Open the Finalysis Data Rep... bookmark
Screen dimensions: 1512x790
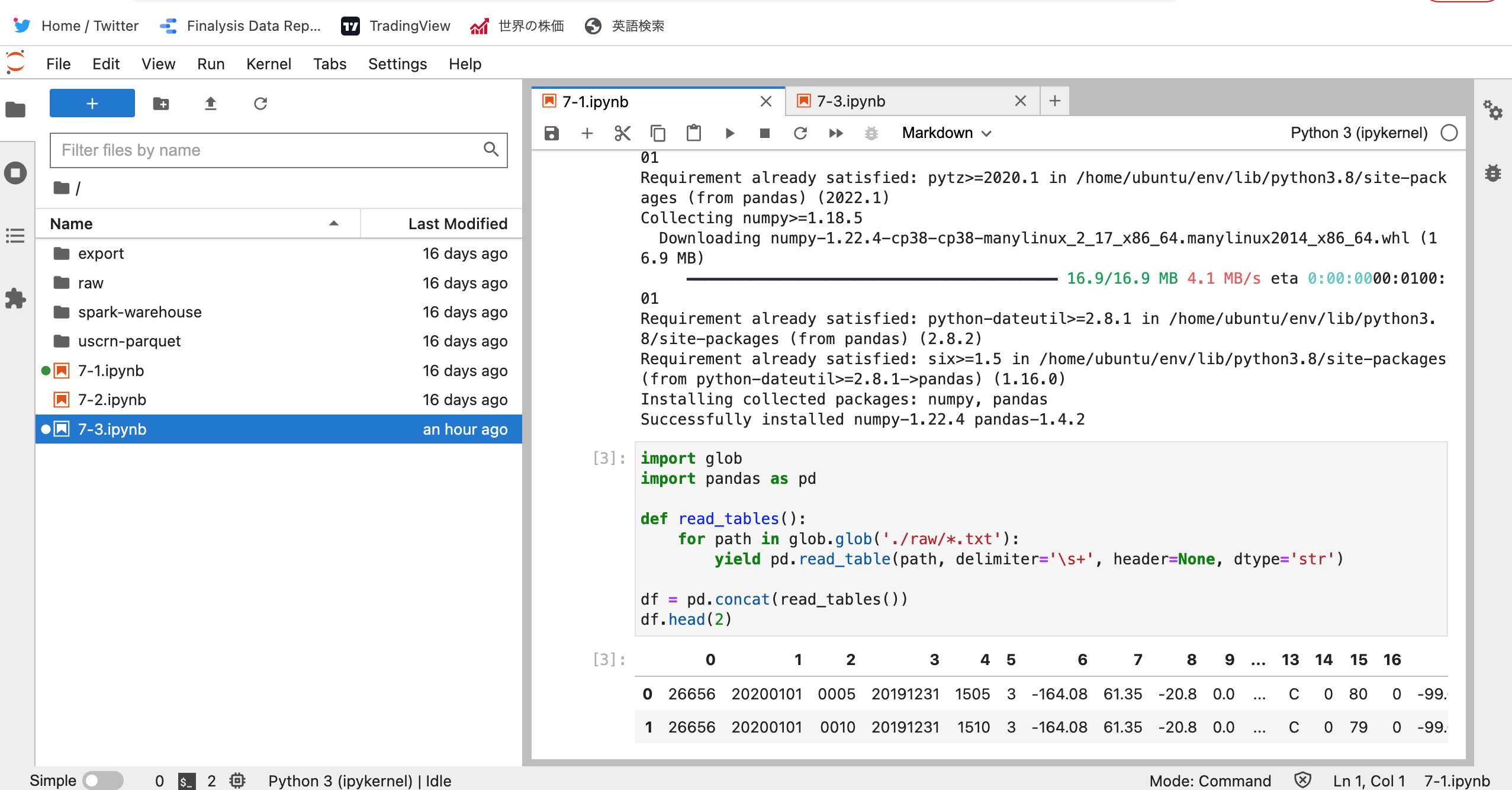(240, 25)
